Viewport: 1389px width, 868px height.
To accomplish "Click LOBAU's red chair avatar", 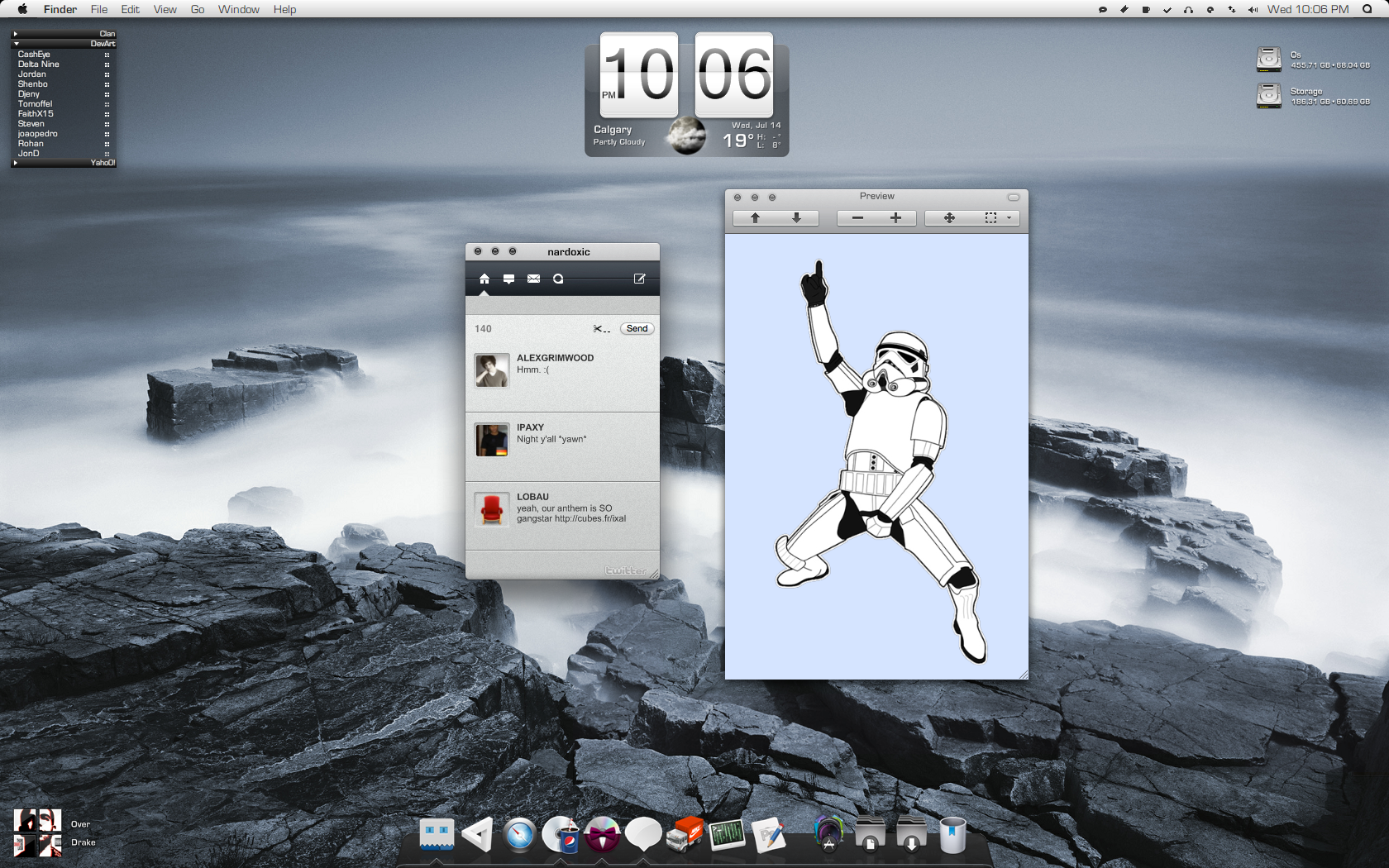I will click(492, 509).
